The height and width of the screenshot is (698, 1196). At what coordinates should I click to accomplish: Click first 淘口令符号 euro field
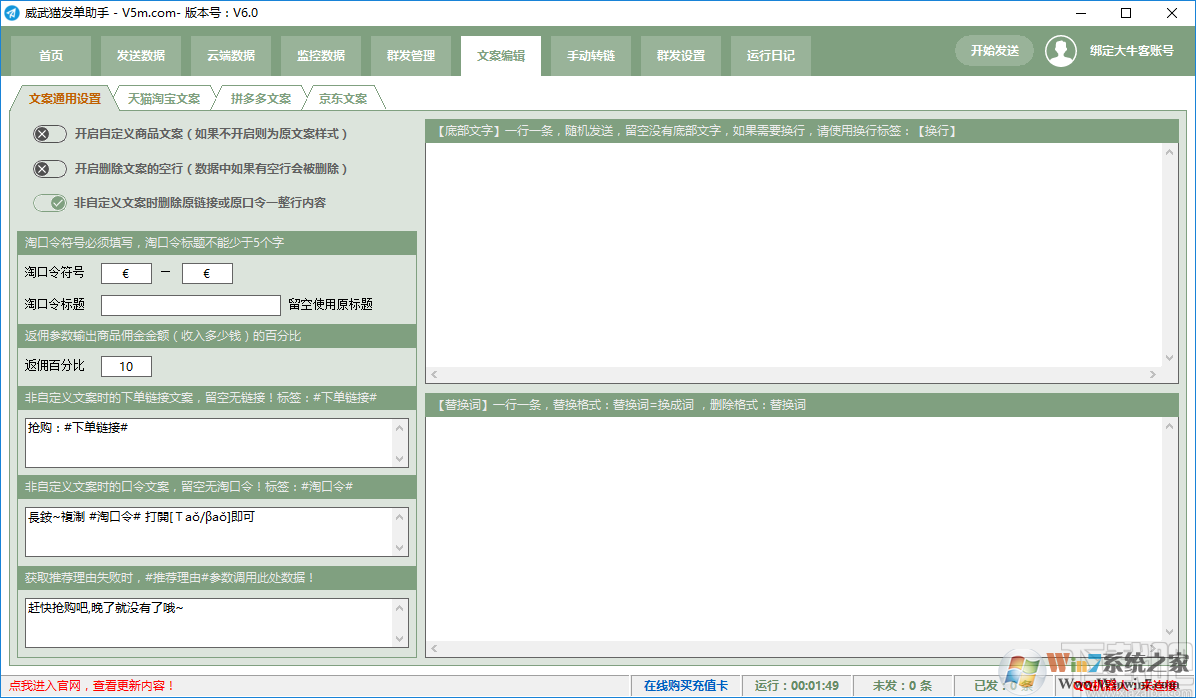[x=126, y=273]
